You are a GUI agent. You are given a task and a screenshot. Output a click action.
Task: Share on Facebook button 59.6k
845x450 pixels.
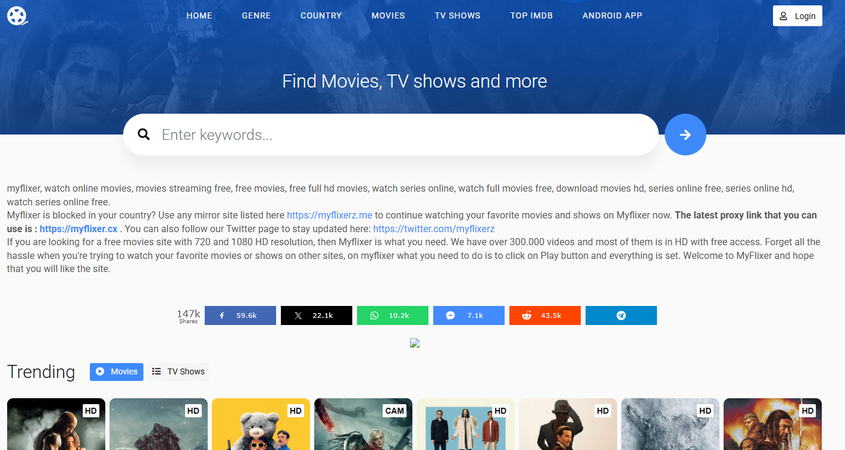point(240,315)
